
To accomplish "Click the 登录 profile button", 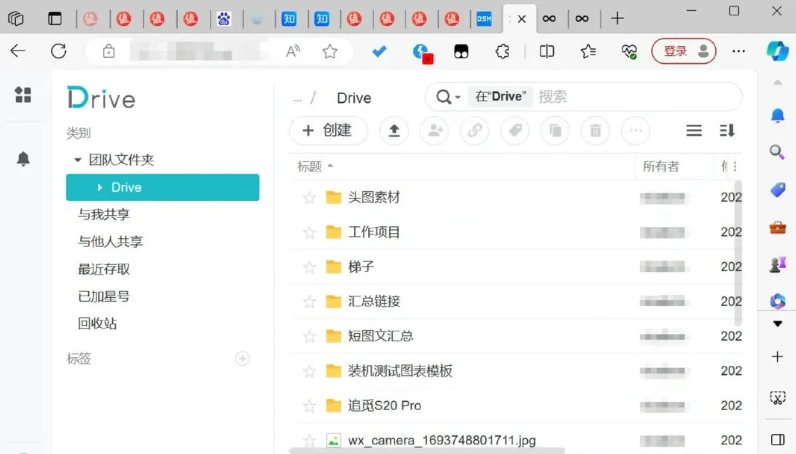I will pos(683,51).
